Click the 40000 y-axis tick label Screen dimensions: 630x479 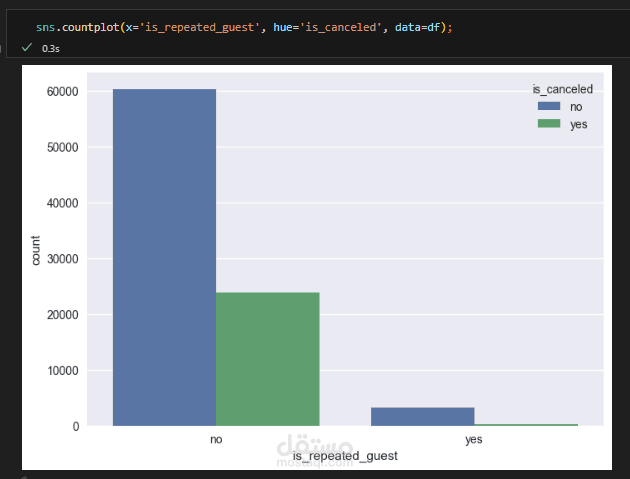tap(63, 203)
